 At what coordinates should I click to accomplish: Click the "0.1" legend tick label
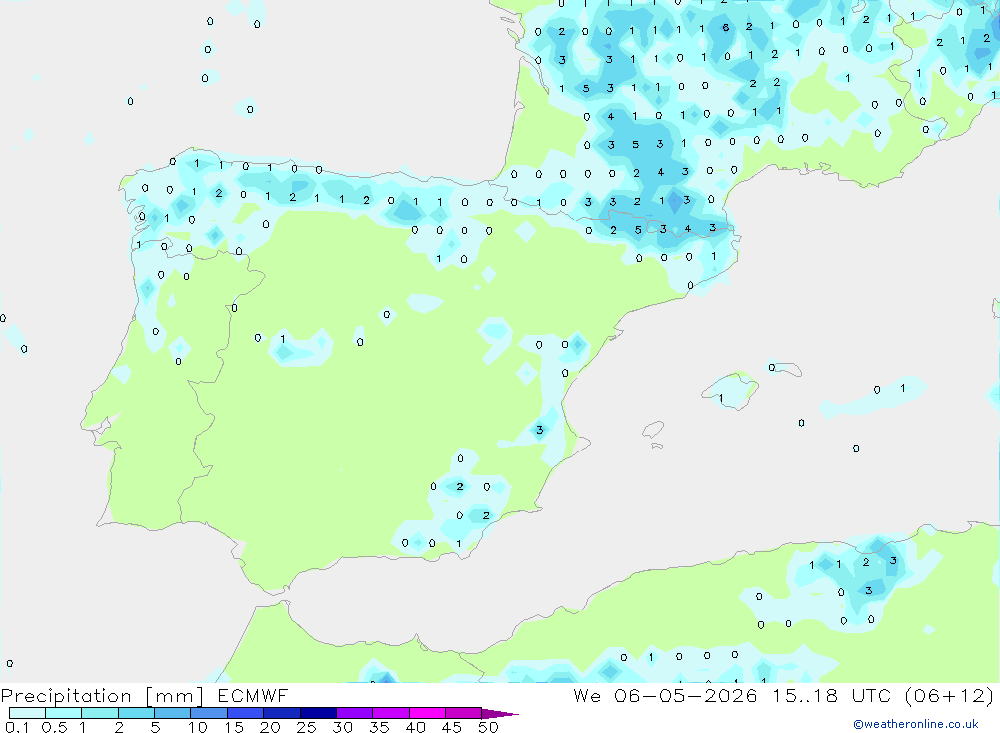tap(17, 727)
